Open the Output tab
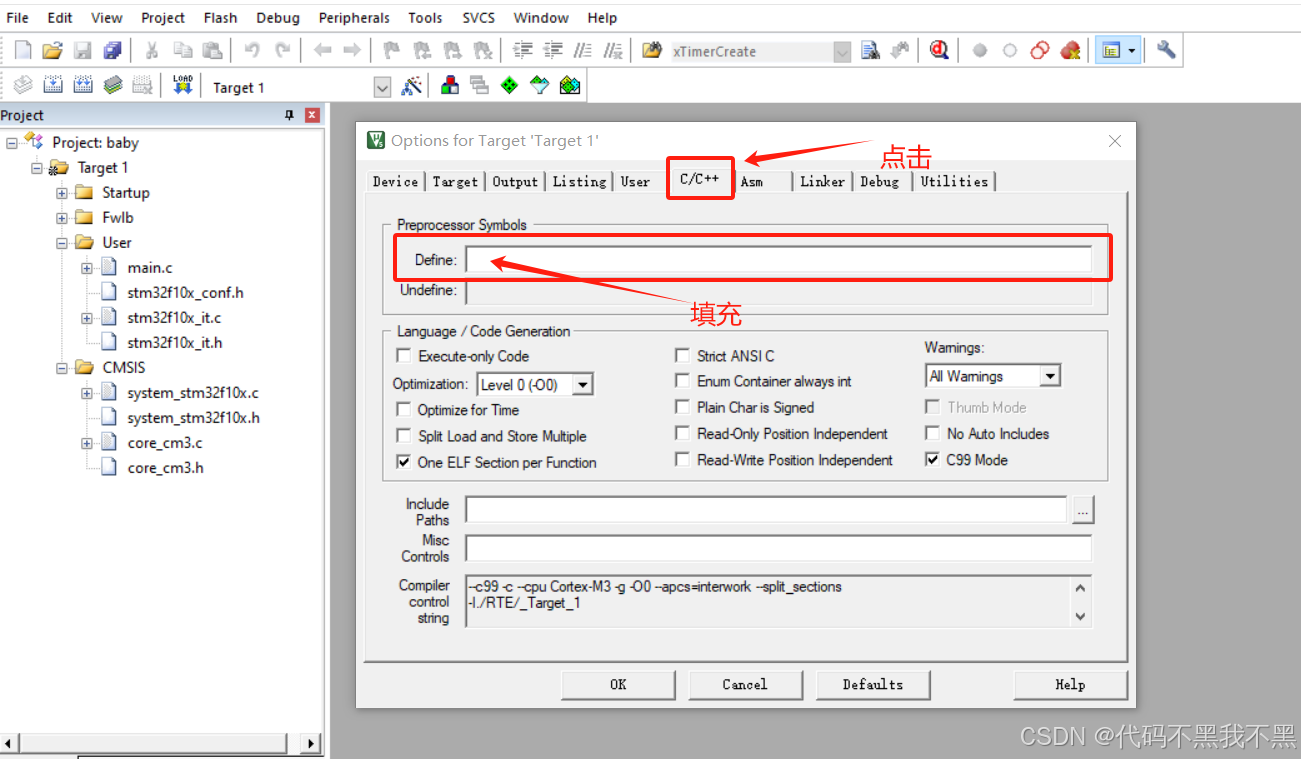Screen dimensions: 1301x759 515,181
